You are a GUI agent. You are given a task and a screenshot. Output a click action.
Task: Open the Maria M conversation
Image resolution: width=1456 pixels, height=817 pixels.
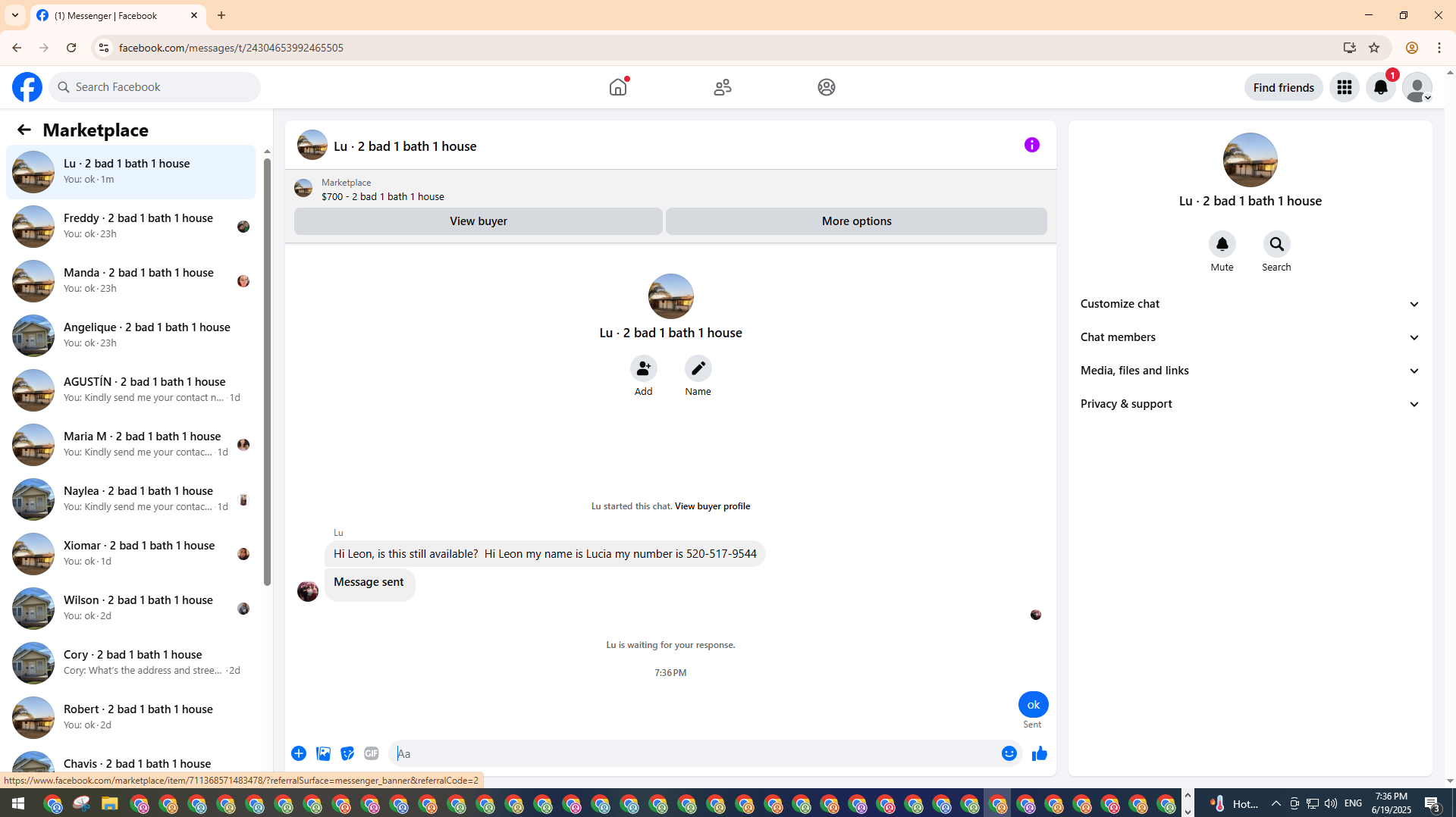coord(131,444)
